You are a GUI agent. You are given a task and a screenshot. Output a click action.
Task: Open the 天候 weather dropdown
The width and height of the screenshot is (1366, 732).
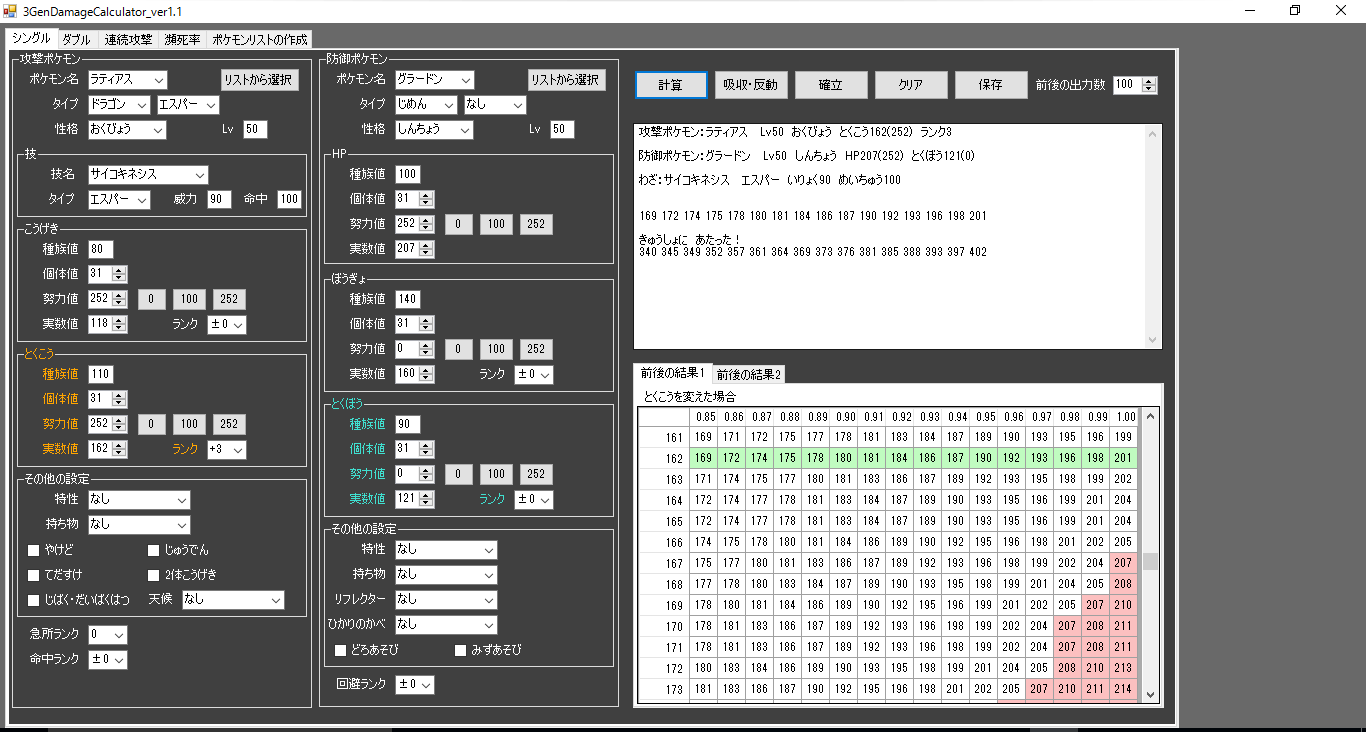coord(232,600)
